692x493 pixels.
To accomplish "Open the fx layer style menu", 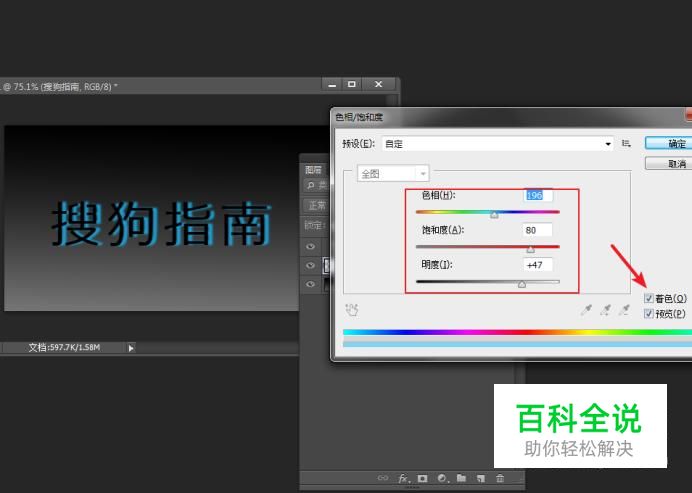I will coord(403,478).
